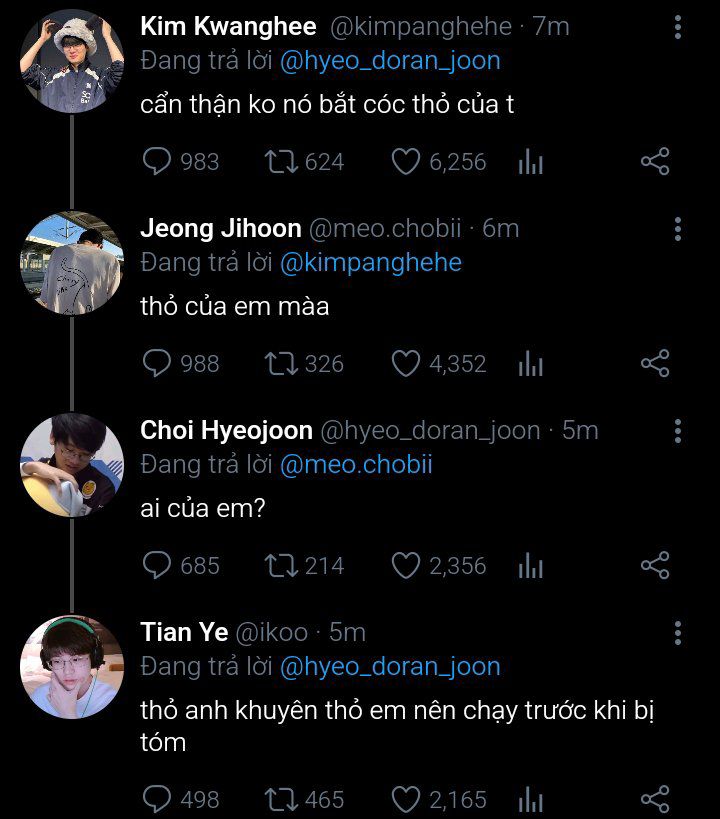Image resolution: width=720 pixels, height=819 pixels.
Task: Like Choi Hyeojoon's tweet
Action: pos(405,566)
